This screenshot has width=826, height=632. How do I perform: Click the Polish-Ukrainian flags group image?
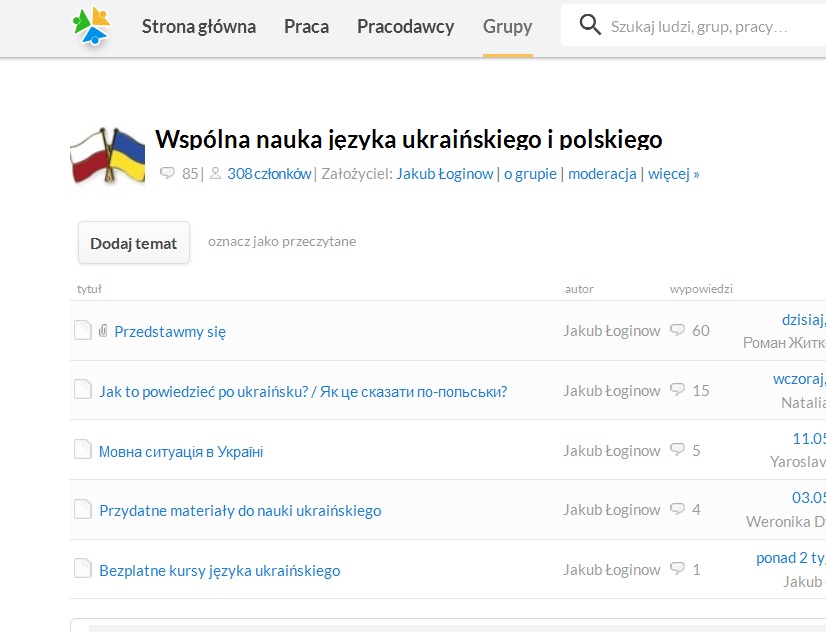108,157
